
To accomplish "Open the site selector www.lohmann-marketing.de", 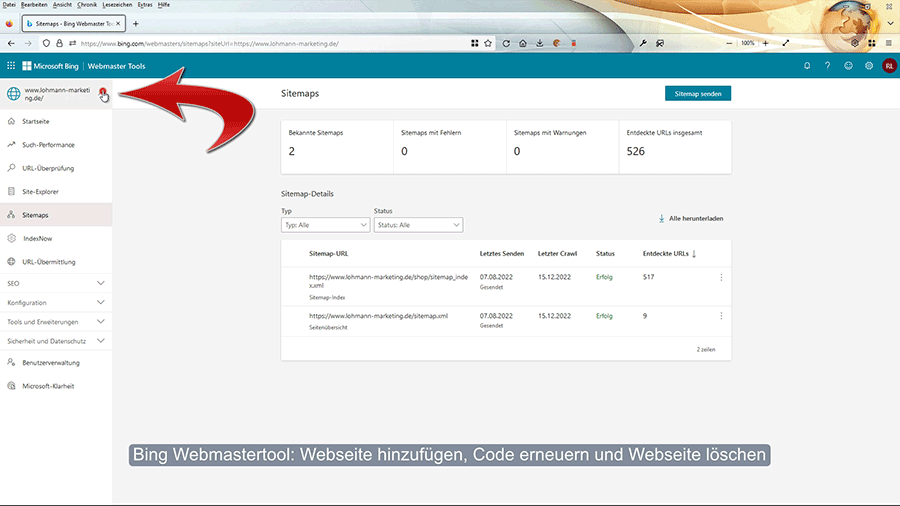I will point(56,94).
